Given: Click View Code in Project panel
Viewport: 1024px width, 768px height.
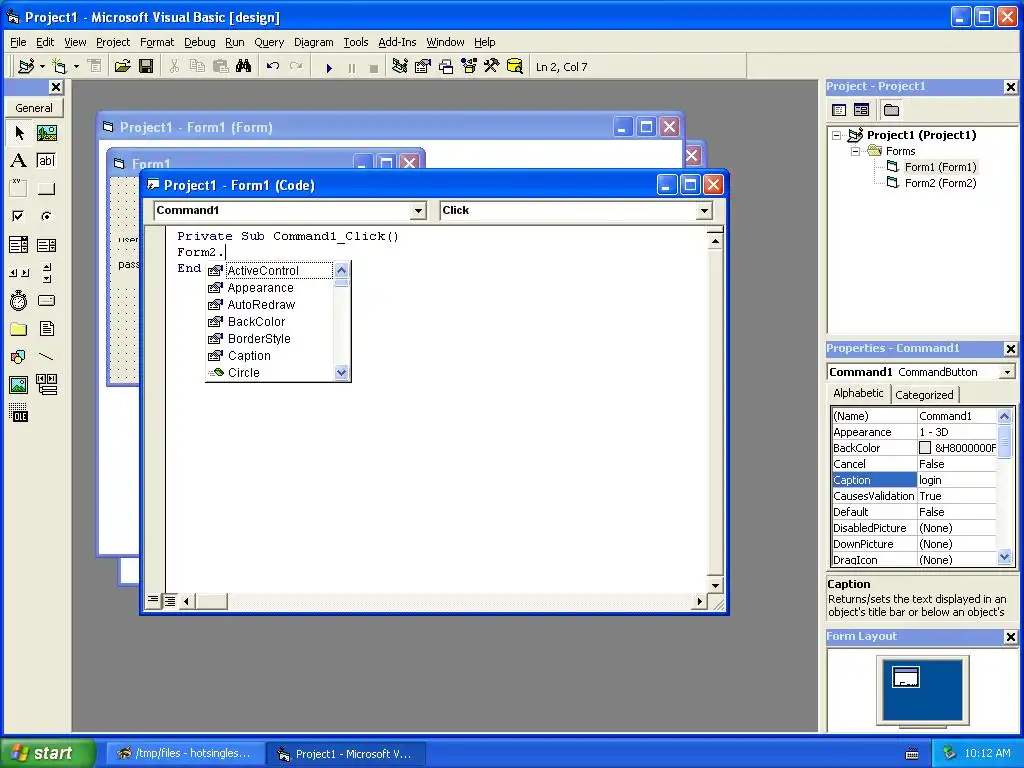Looking at the screenshot, I should [x=839, y=110].
